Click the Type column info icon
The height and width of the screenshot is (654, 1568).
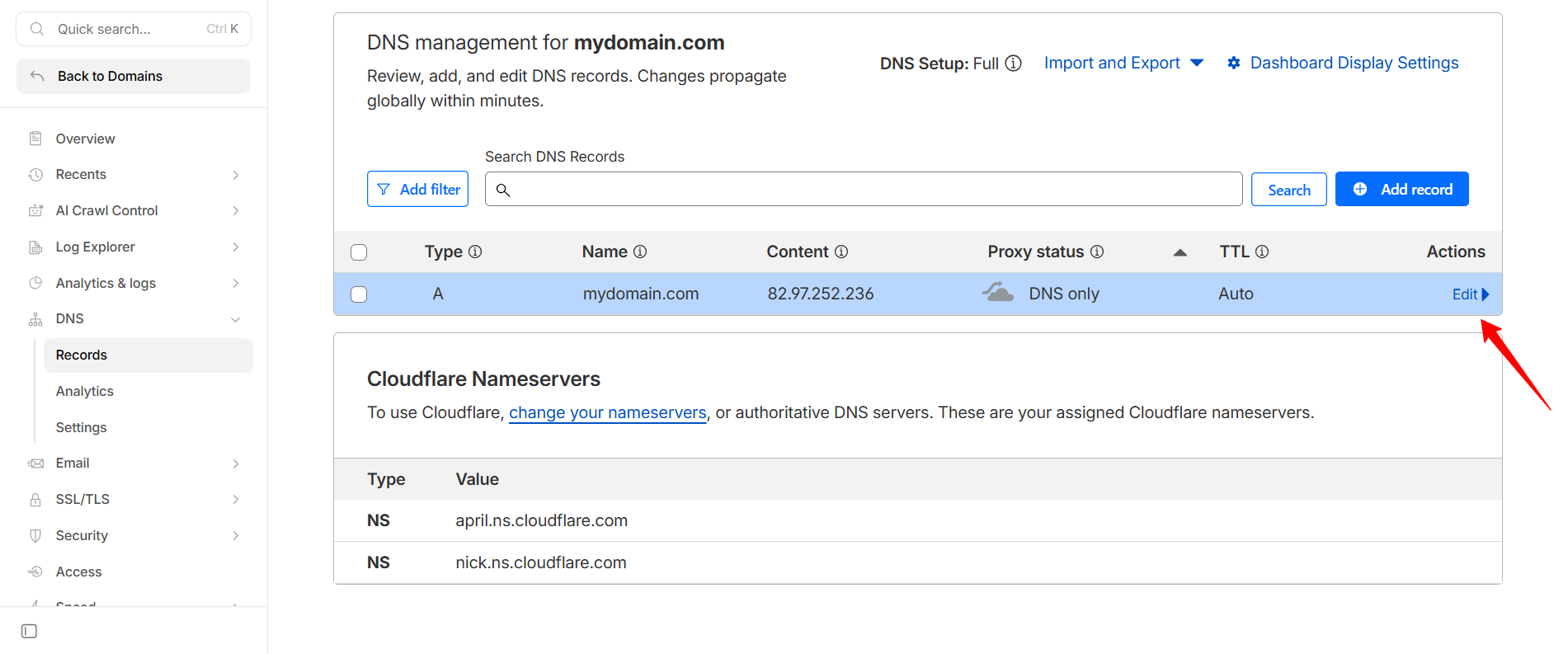(x=475, y=252)
